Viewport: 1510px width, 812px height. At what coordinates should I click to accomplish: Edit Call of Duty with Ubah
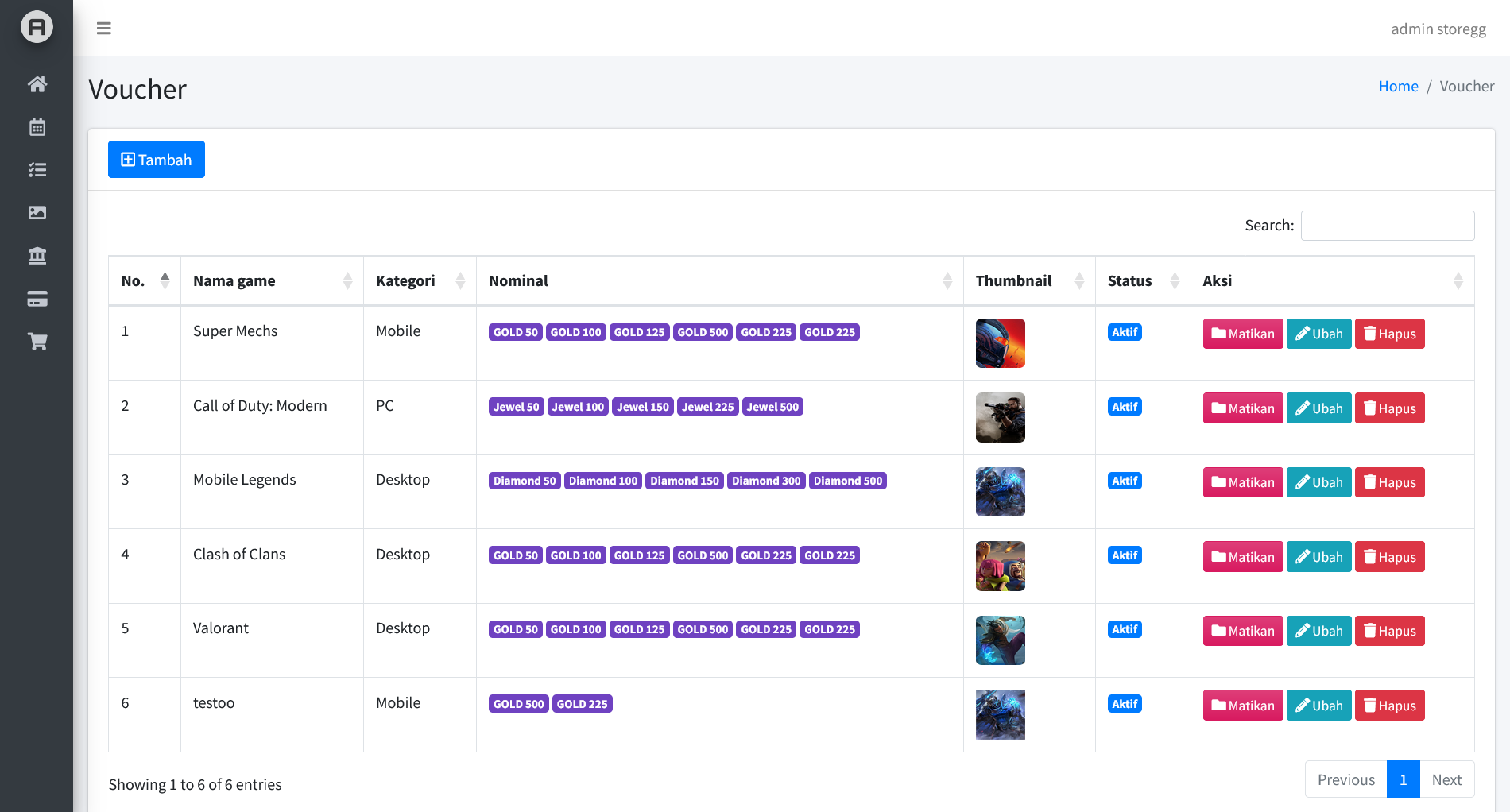click(x=1319, y=408)
